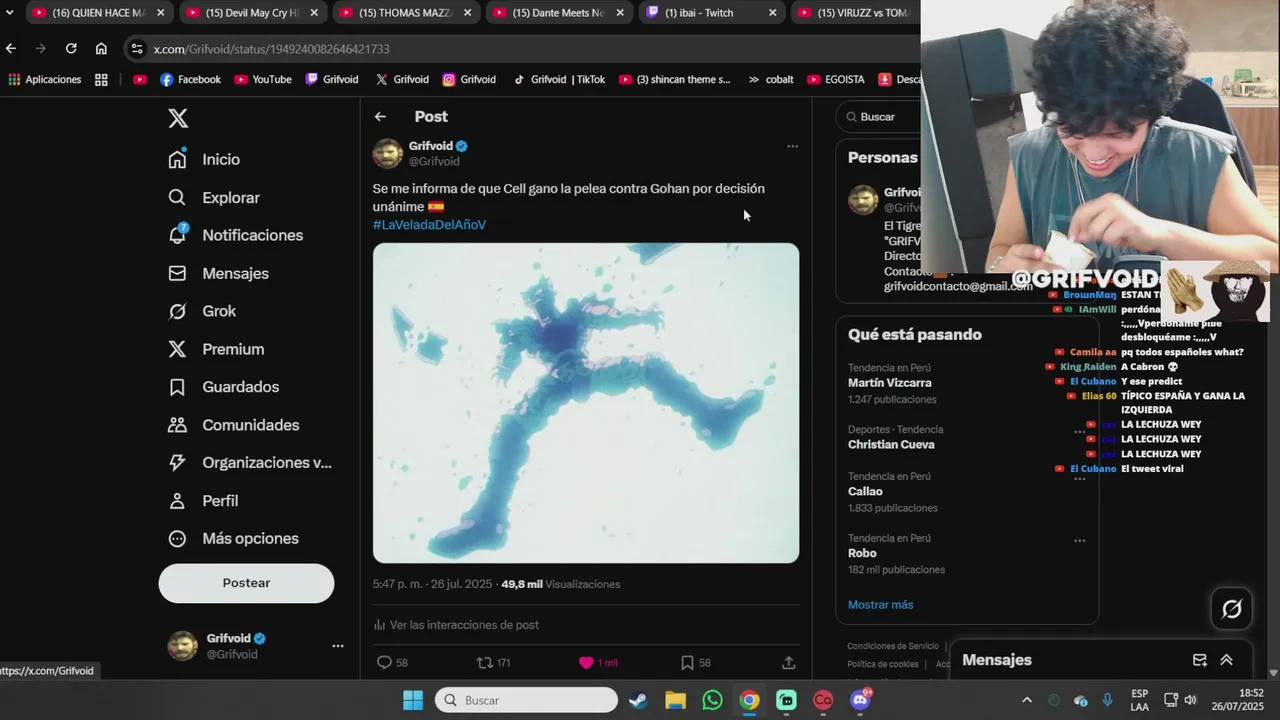Image resolution: width=1280 pixels, height=720 pixels.
Task: Click the Postear button
Action: [x=246, y=583]
